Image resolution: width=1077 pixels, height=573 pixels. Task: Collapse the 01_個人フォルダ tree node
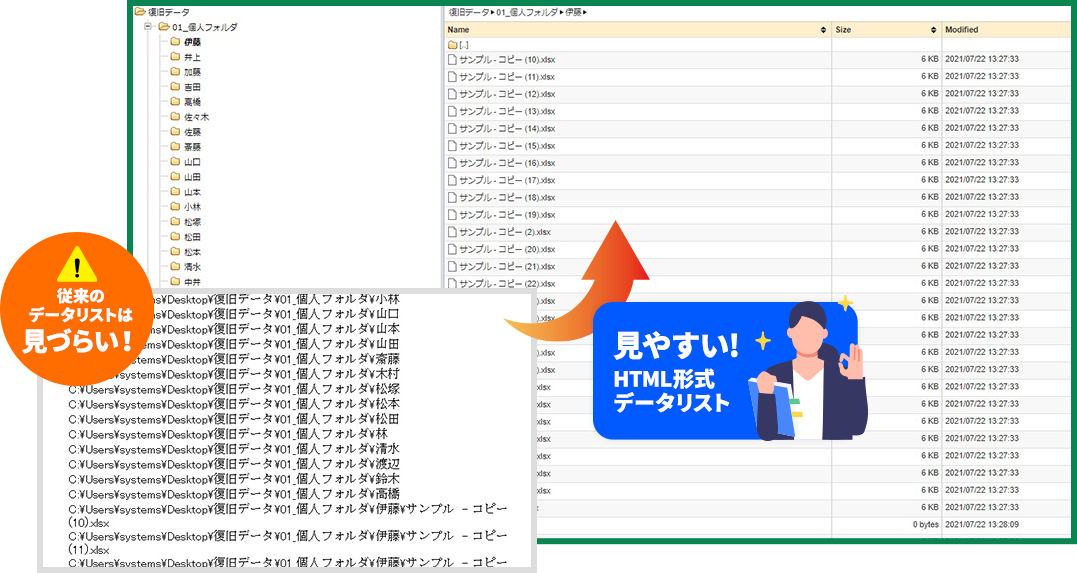coord(148,27)
